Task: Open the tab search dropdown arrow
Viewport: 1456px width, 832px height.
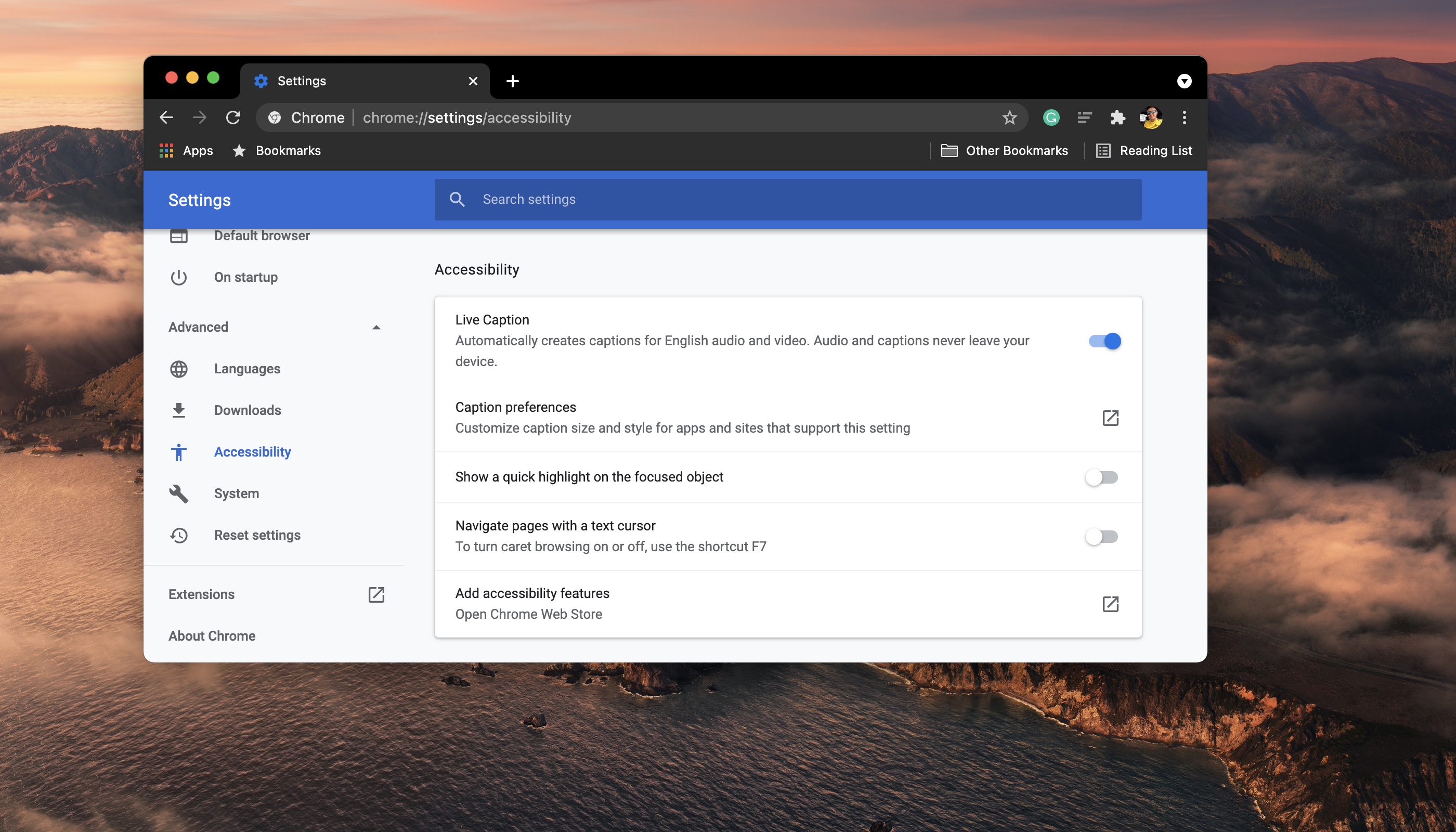Action: [x=1184, y=81]
